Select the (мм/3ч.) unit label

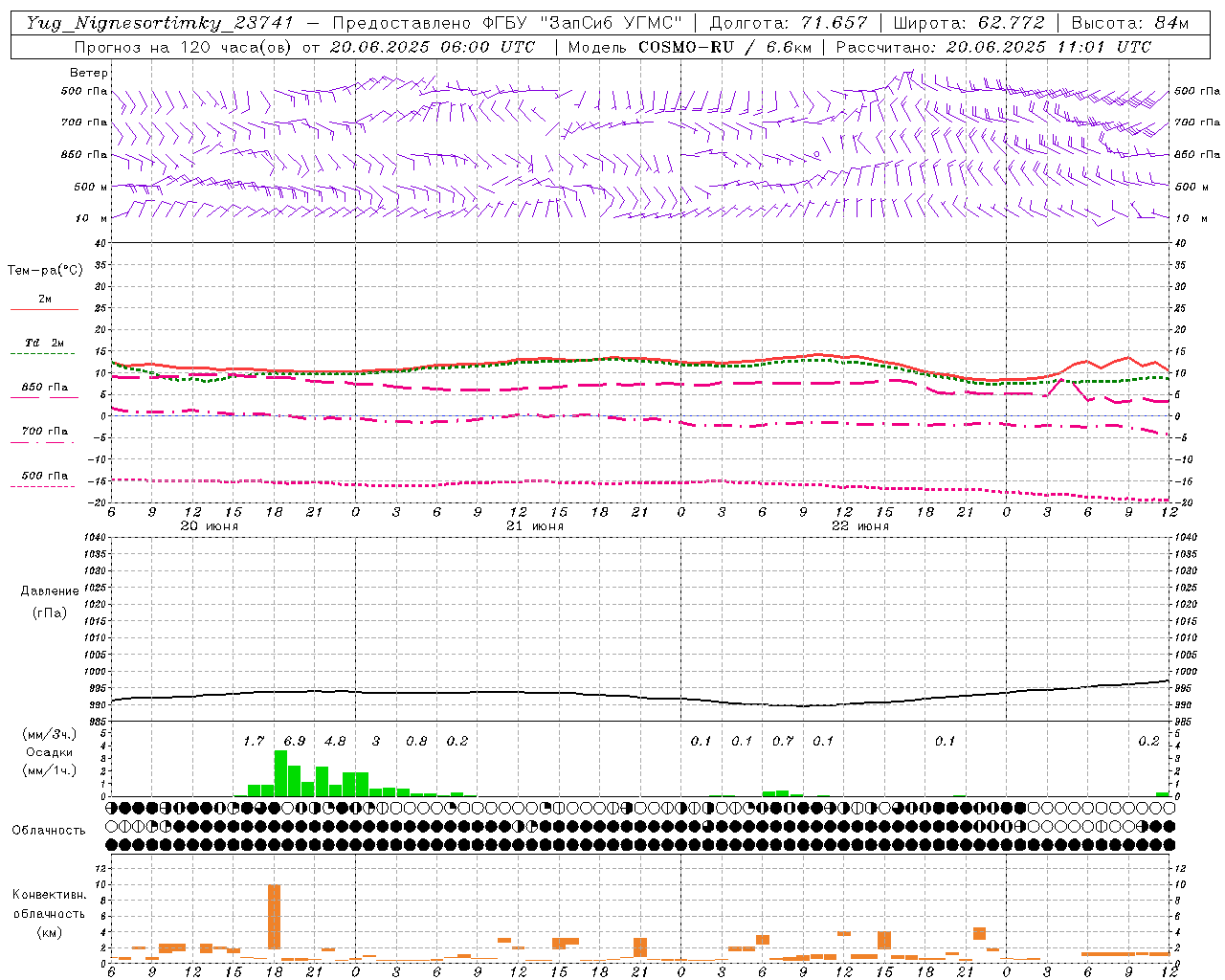[x=49, y=735]
